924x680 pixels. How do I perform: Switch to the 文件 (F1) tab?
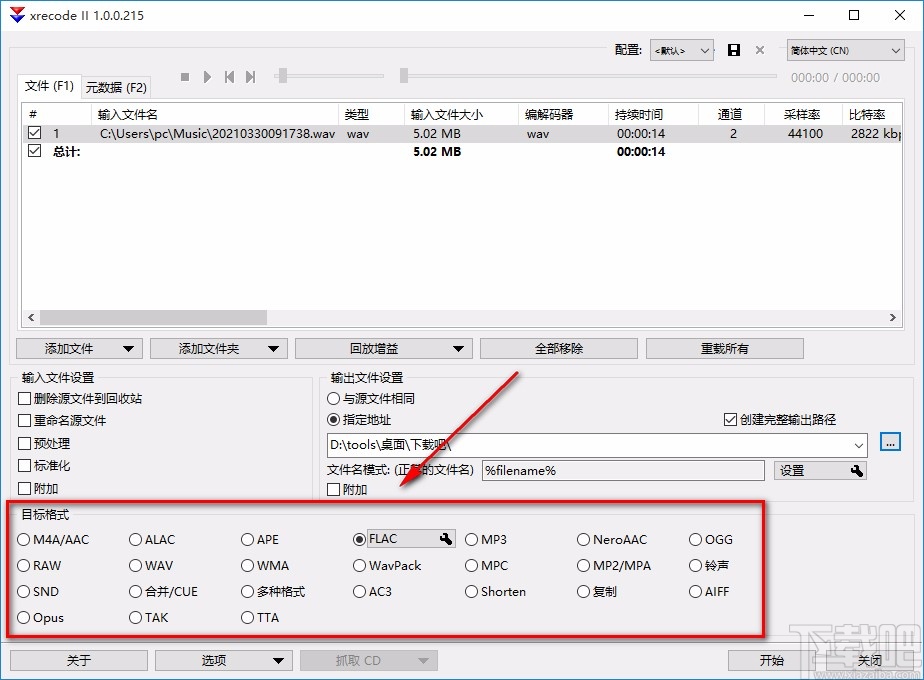coord(47,87)
